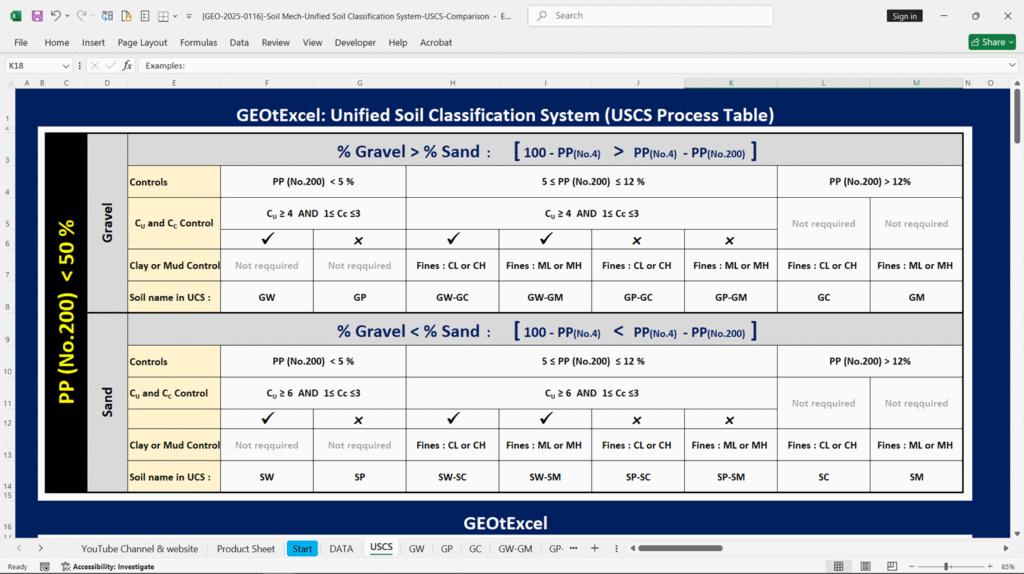1024x574 pixels.
Task: Click Accessibility: Investigate in status bar
Action: [108, 567]
